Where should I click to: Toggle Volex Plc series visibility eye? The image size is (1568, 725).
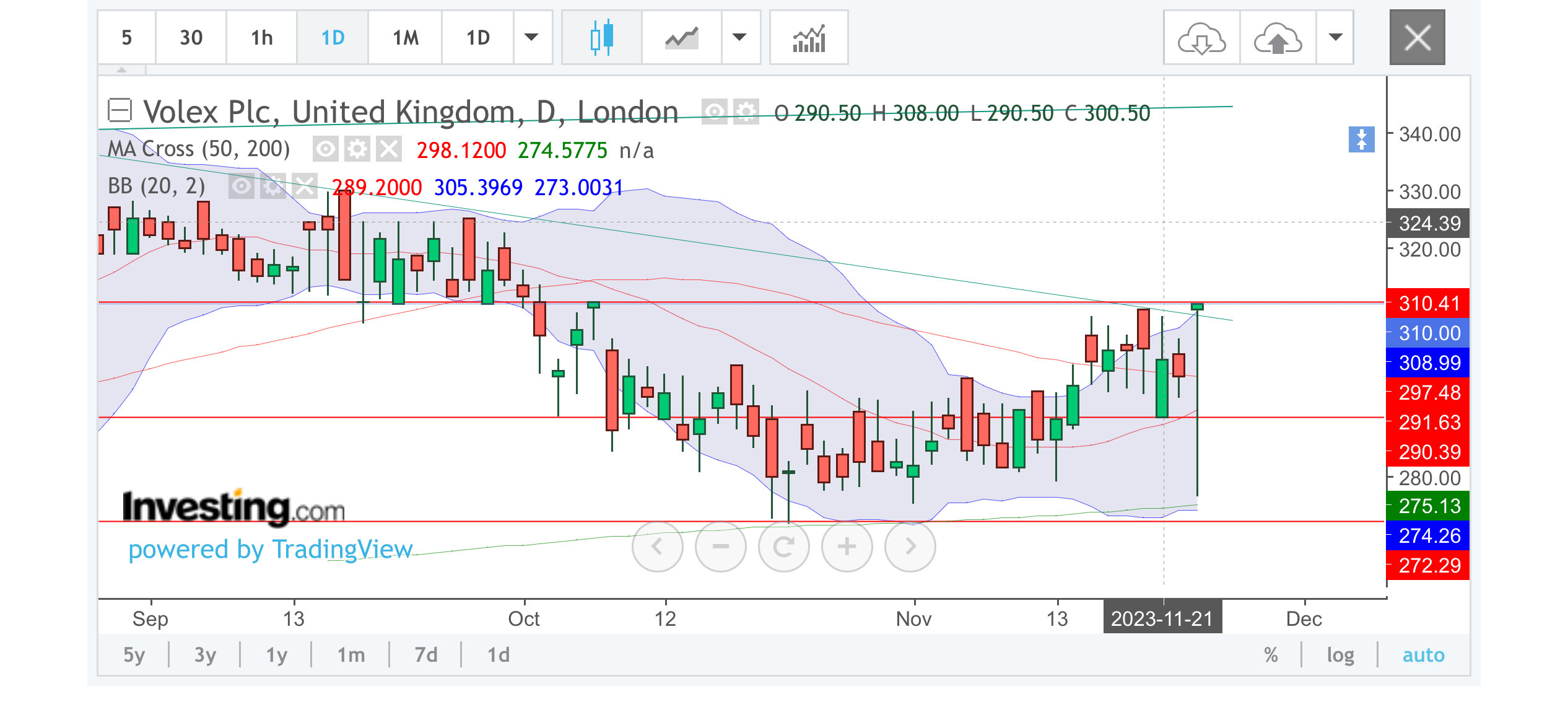tap(714, 112)
